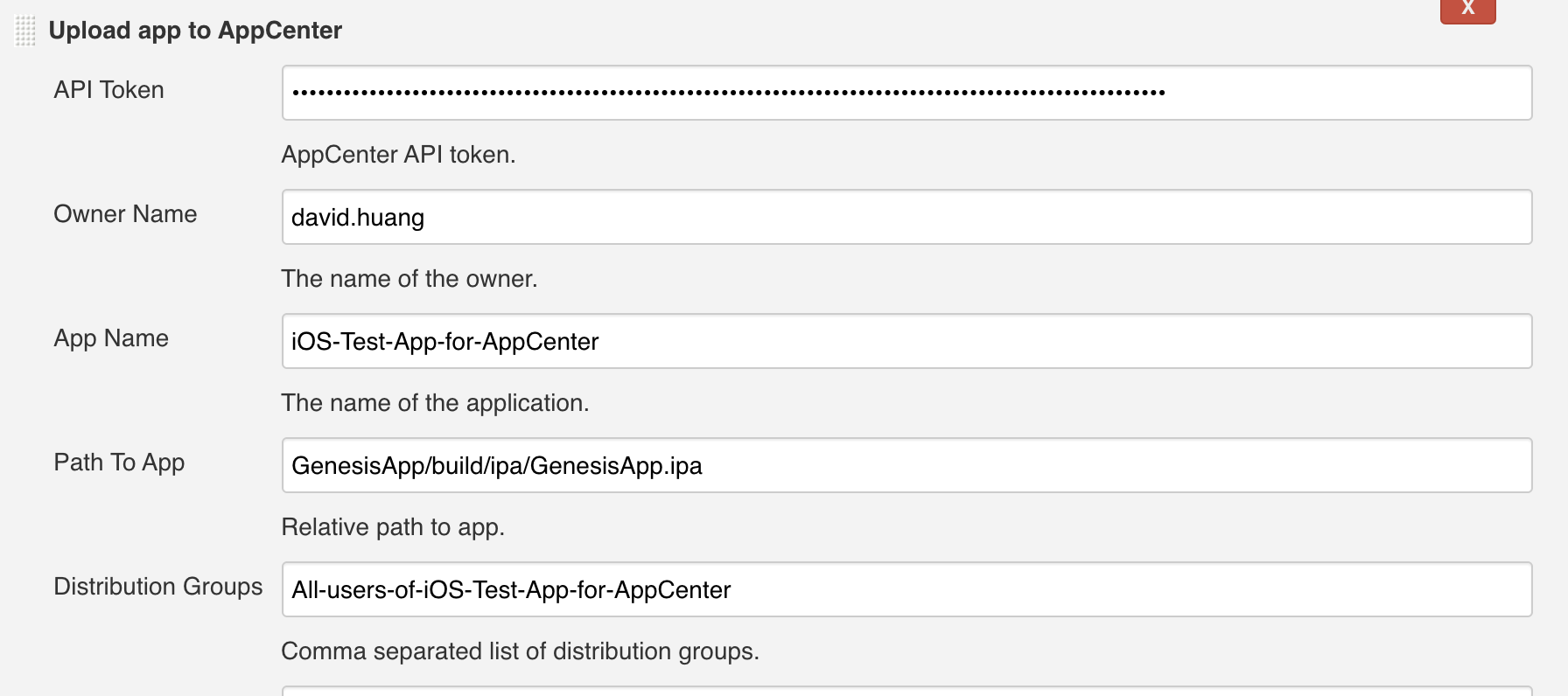Click the Owner Name label
1568x696 pixels.
tap(125, 214)
